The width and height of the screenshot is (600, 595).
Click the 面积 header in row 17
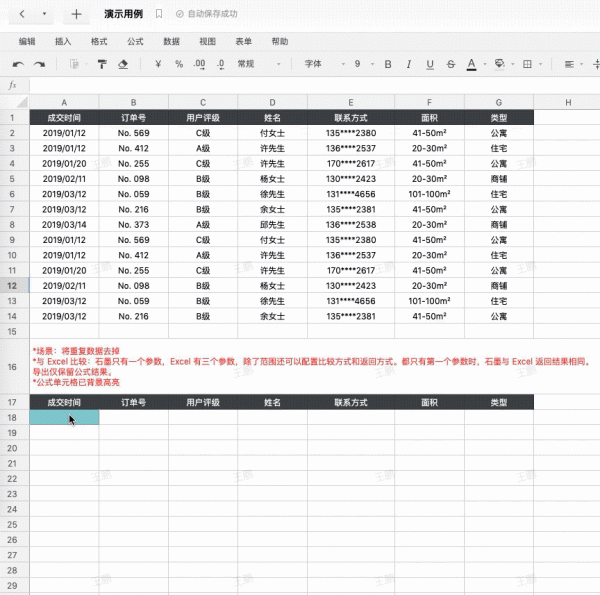[429, 402]
